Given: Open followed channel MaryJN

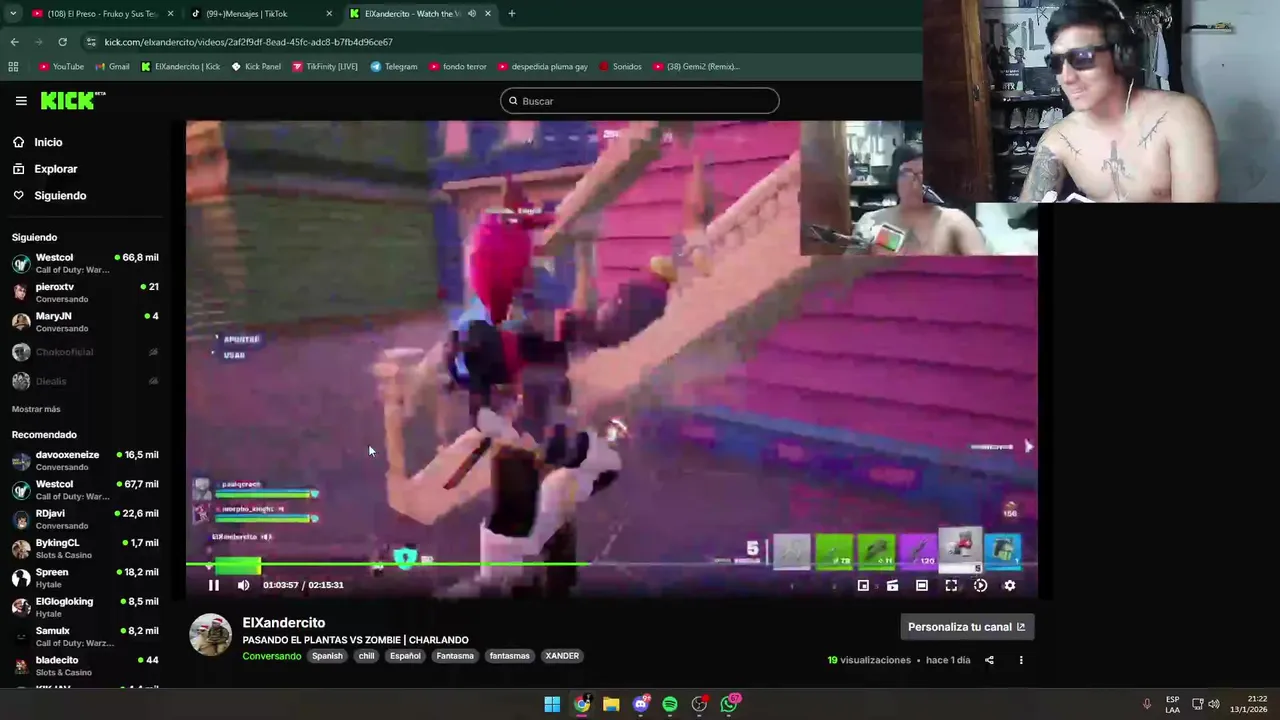Looking at the screenshot, I should click(x=85, y=321).
